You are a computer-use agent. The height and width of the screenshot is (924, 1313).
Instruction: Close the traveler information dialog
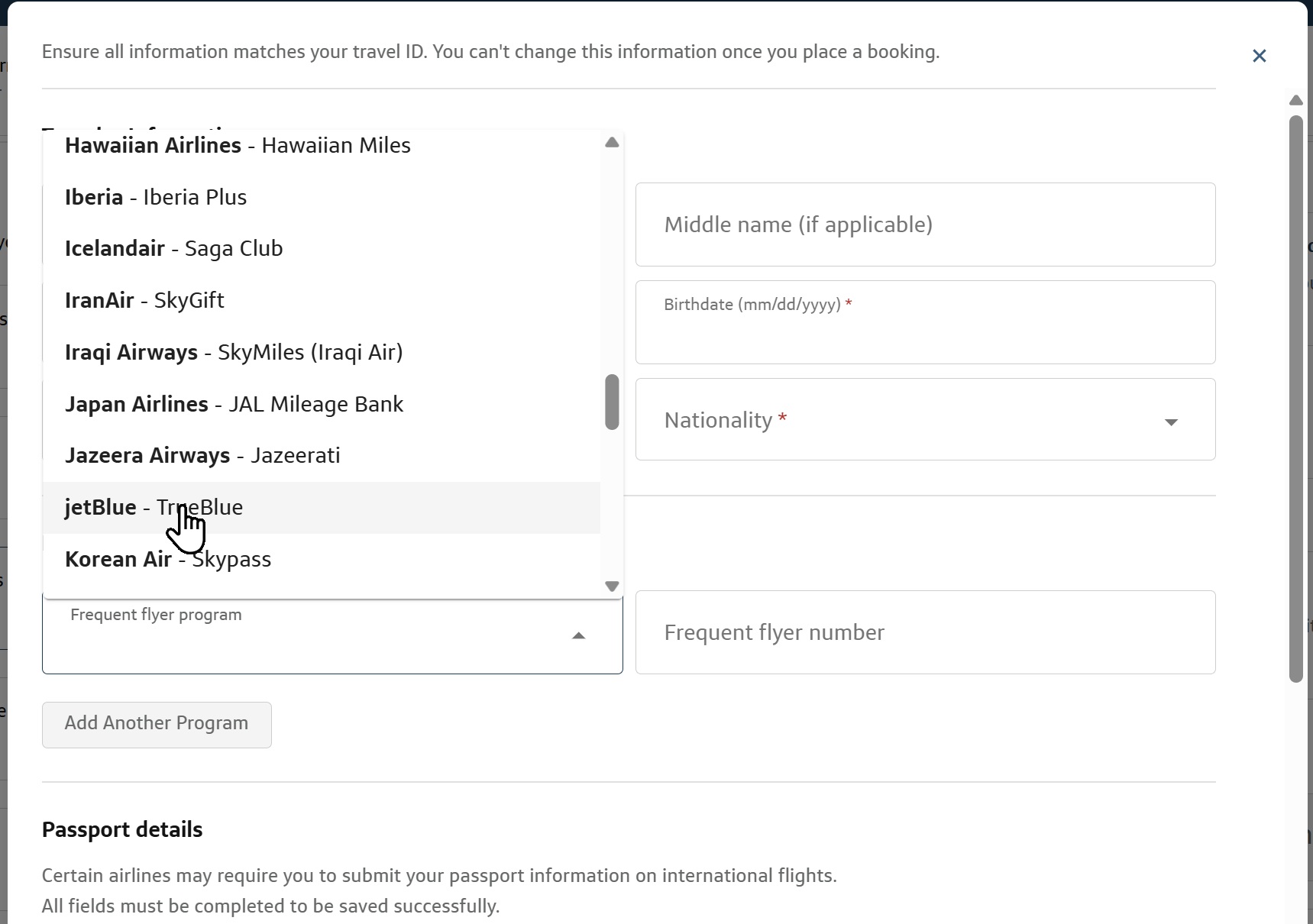point(1259,56)
